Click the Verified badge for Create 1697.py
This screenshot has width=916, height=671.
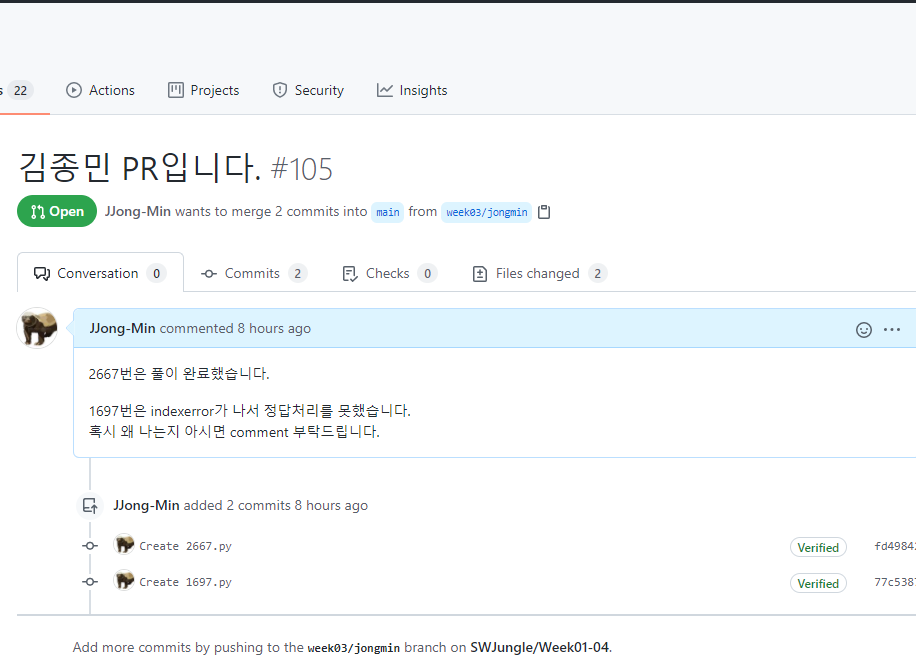818,583
